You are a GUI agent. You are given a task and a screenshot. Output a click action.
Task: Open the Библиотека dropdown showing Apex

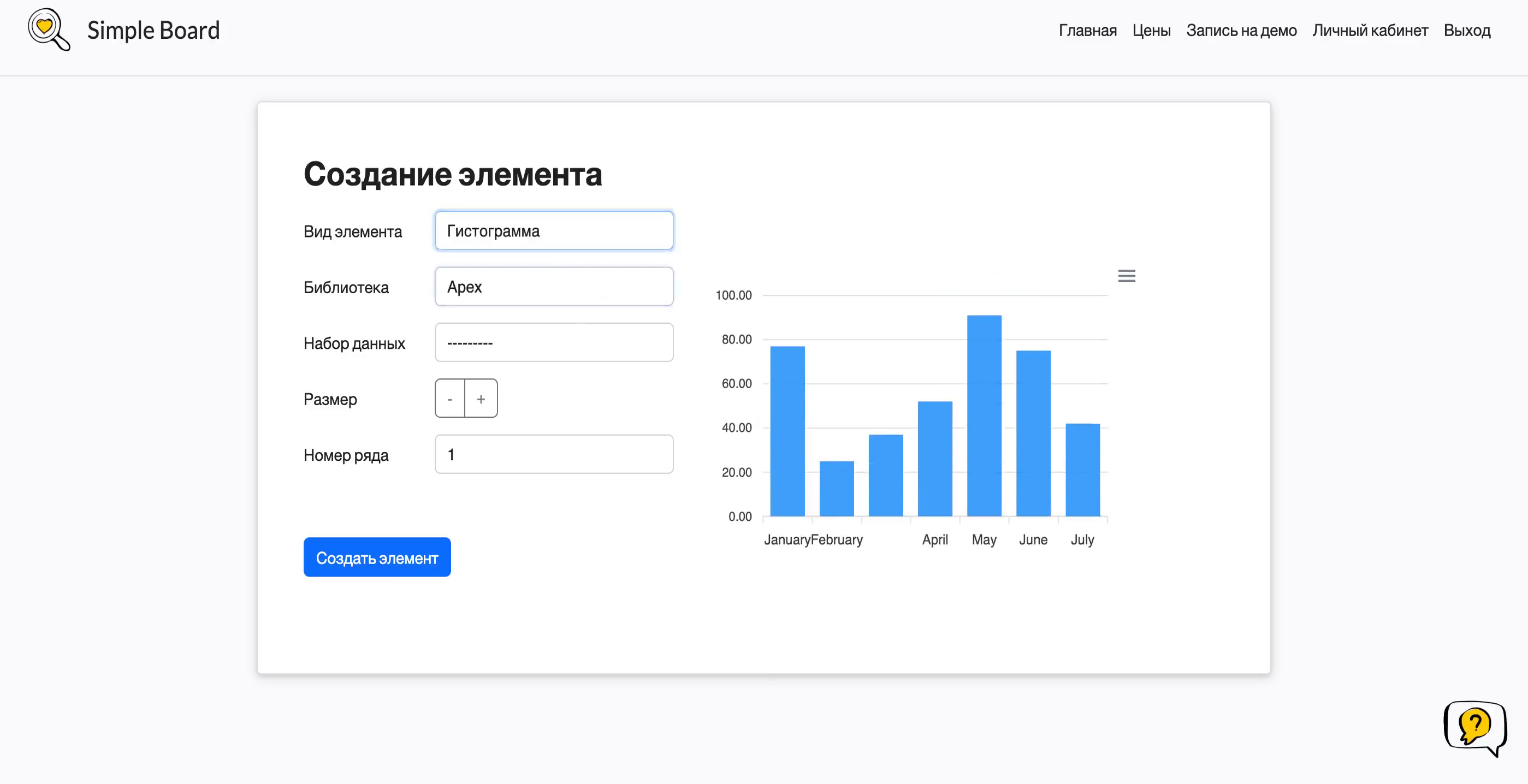[x=554, y=287]
